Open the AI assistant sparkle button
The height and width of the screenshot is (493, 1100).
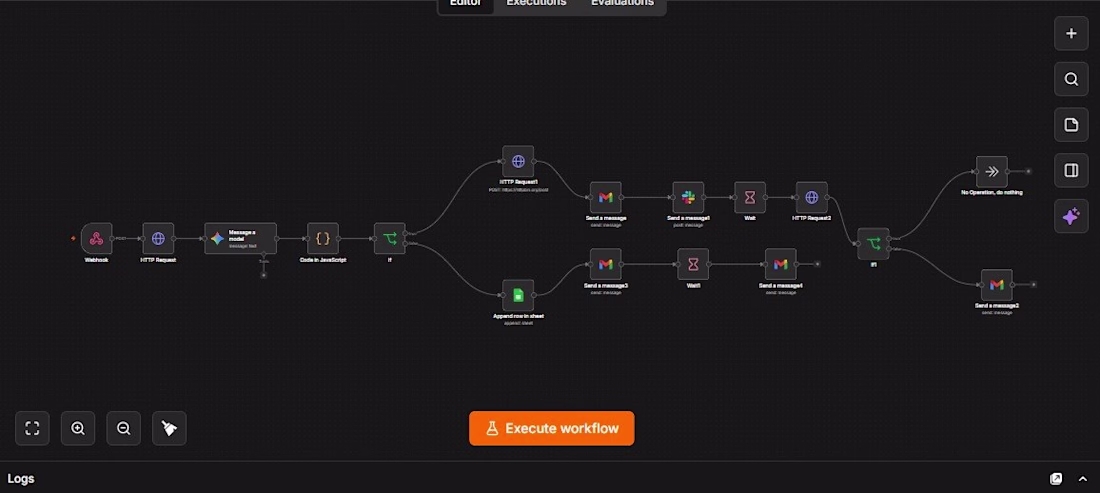pyautogui.click(x=1071, y=216)
